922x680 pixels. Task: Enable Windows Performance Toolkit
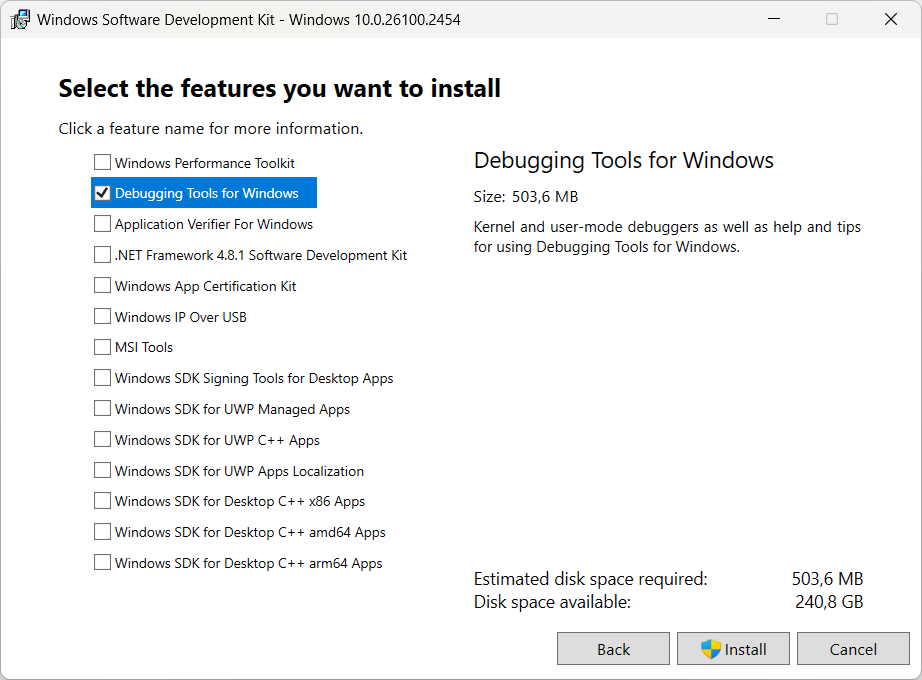tap(102, 162)
